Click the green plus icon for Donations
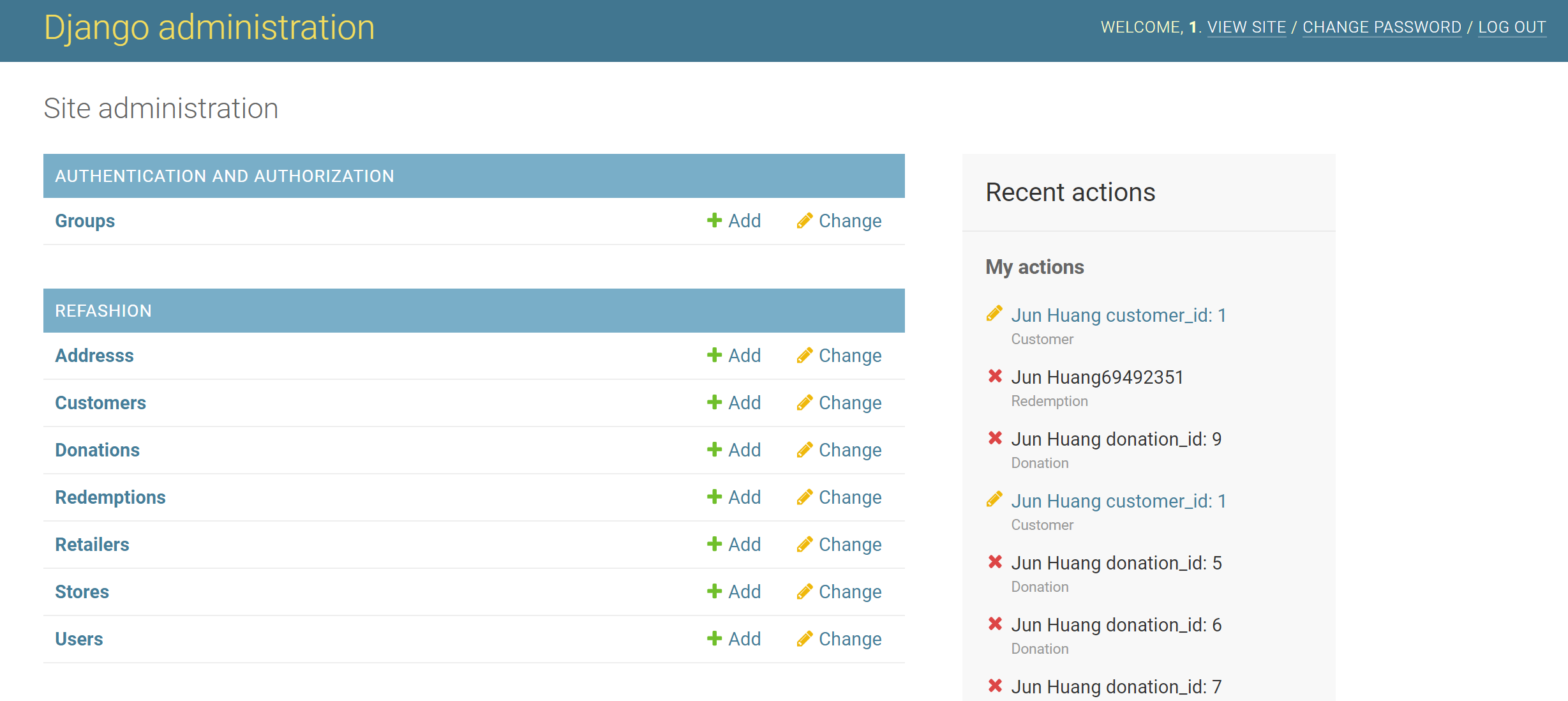 click(x=714, y=449)
